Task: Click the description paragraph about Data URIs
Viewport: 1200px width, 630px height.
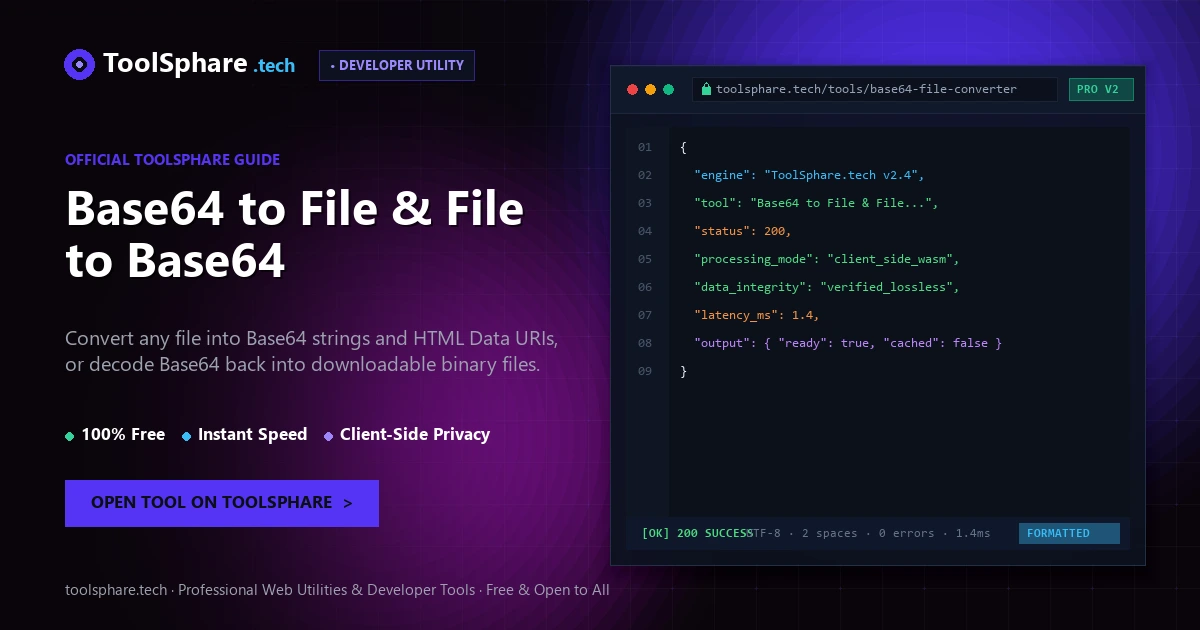Action: click(x=311, y=351)
